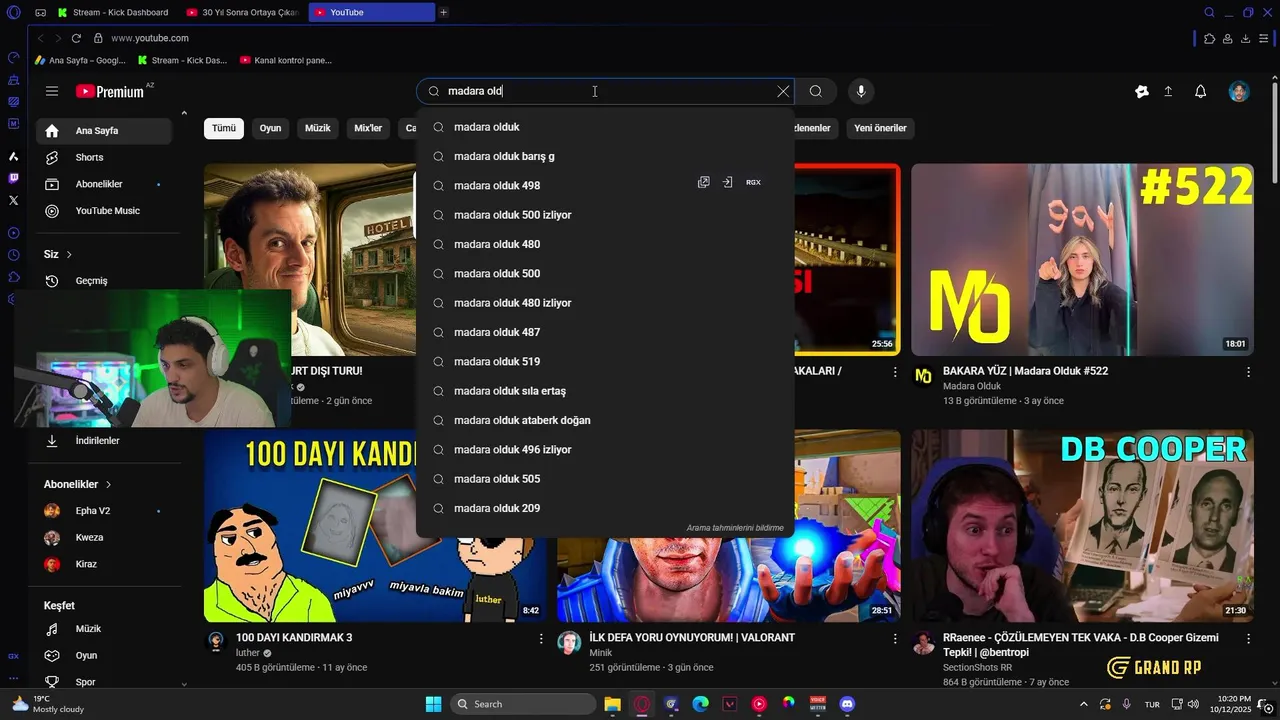
Task: Open the '100 DAYI KANDIRMAK 3' video title
Action: click(294, 637)
